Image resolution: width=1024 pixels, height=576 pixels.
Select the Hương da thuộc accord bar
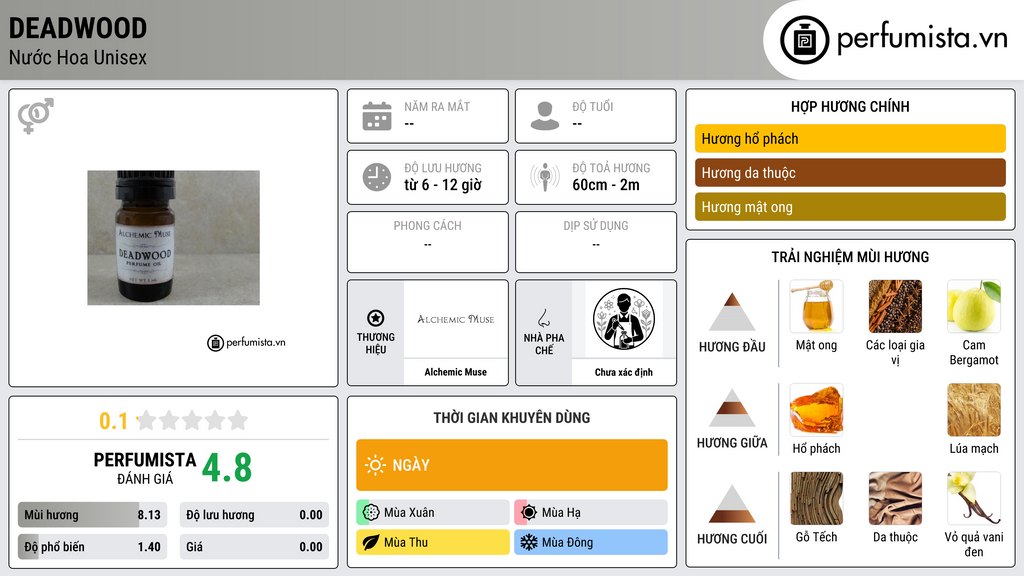coord(850,172)
